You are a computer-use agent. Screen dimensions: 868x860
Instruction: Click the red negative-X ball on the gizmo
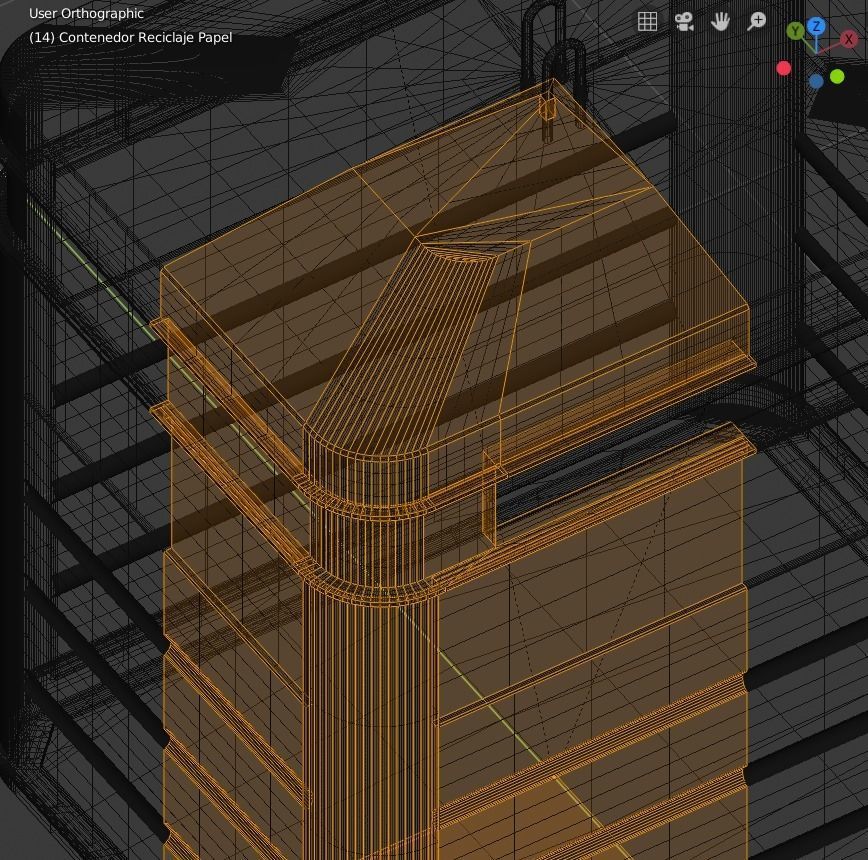tap(784, 68)
